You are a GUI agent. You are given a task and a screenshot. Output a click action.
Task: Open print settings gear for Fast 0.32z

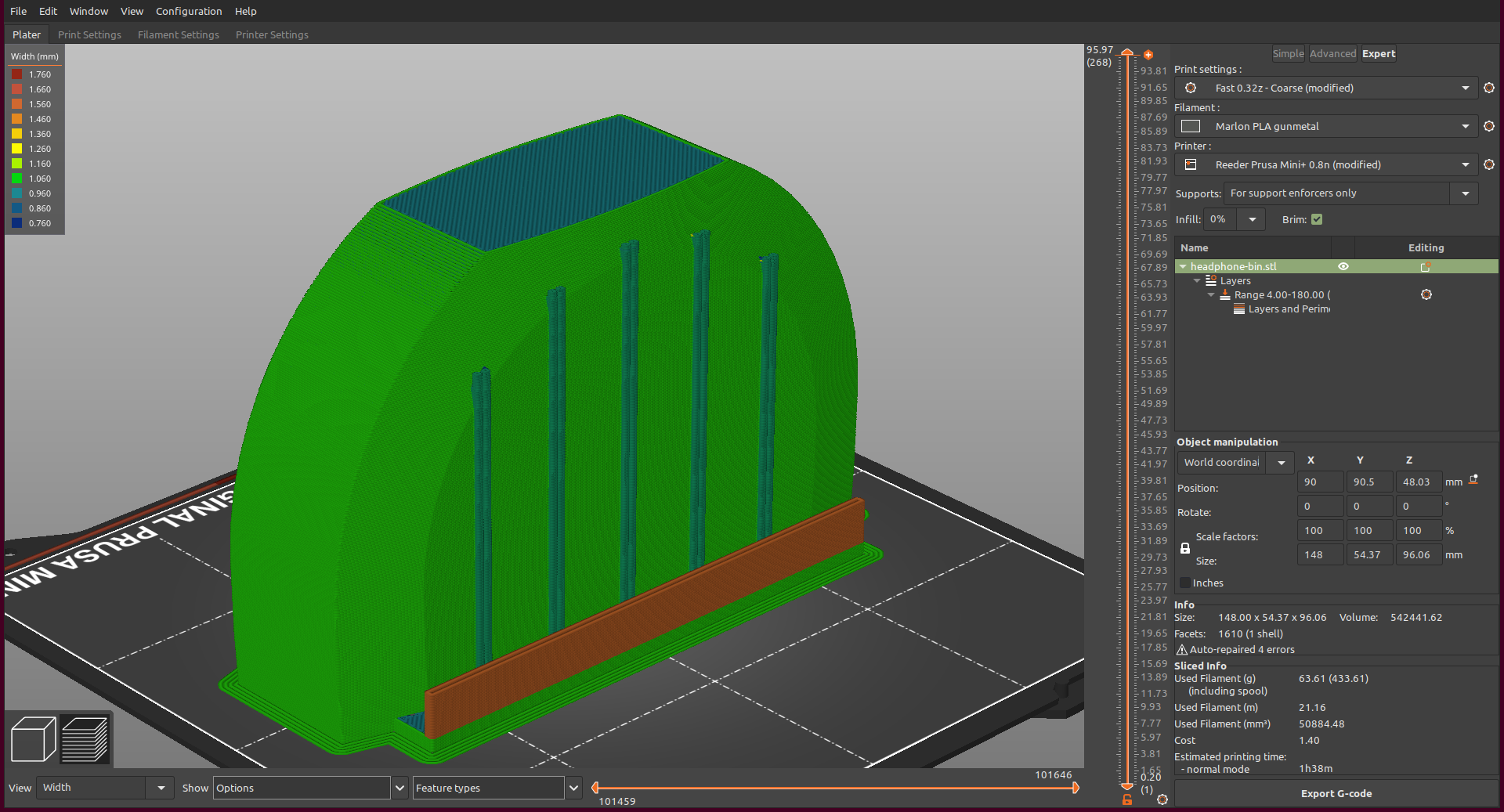point(1489,88)
